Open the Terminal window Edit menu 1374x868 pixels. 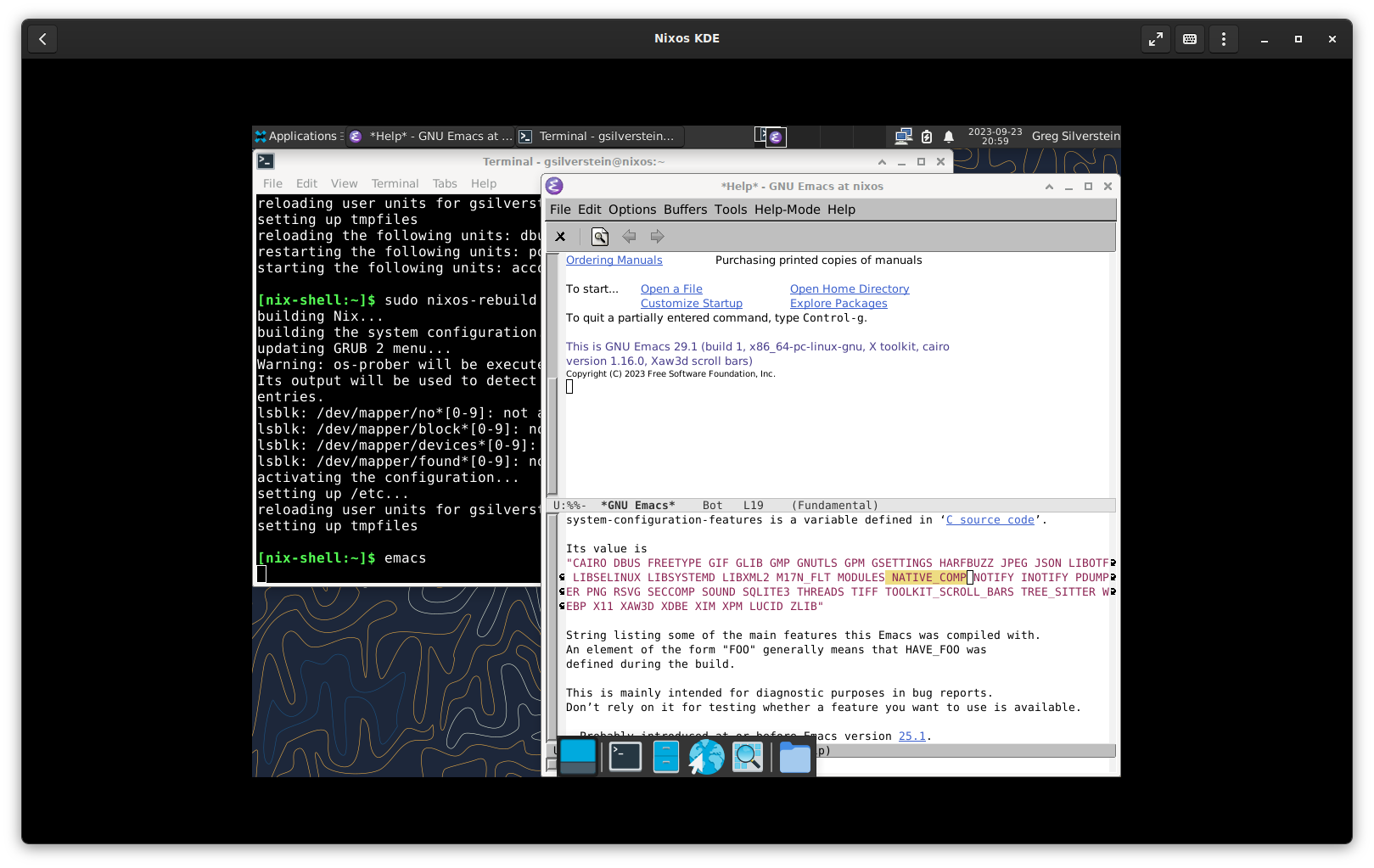(306, 183)
